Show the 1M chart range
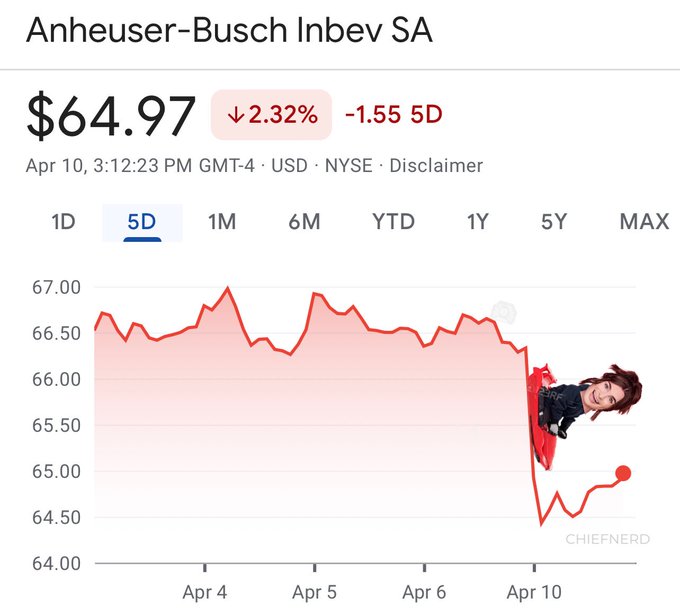This screenshot has height=616, width=680. pyautogui.click(x=222, y=221)
